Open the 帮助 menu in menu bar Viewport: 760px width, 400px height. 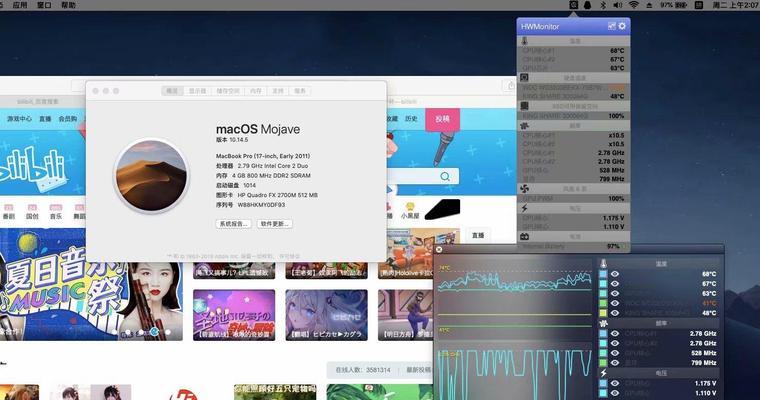click(x=68, y=5)
